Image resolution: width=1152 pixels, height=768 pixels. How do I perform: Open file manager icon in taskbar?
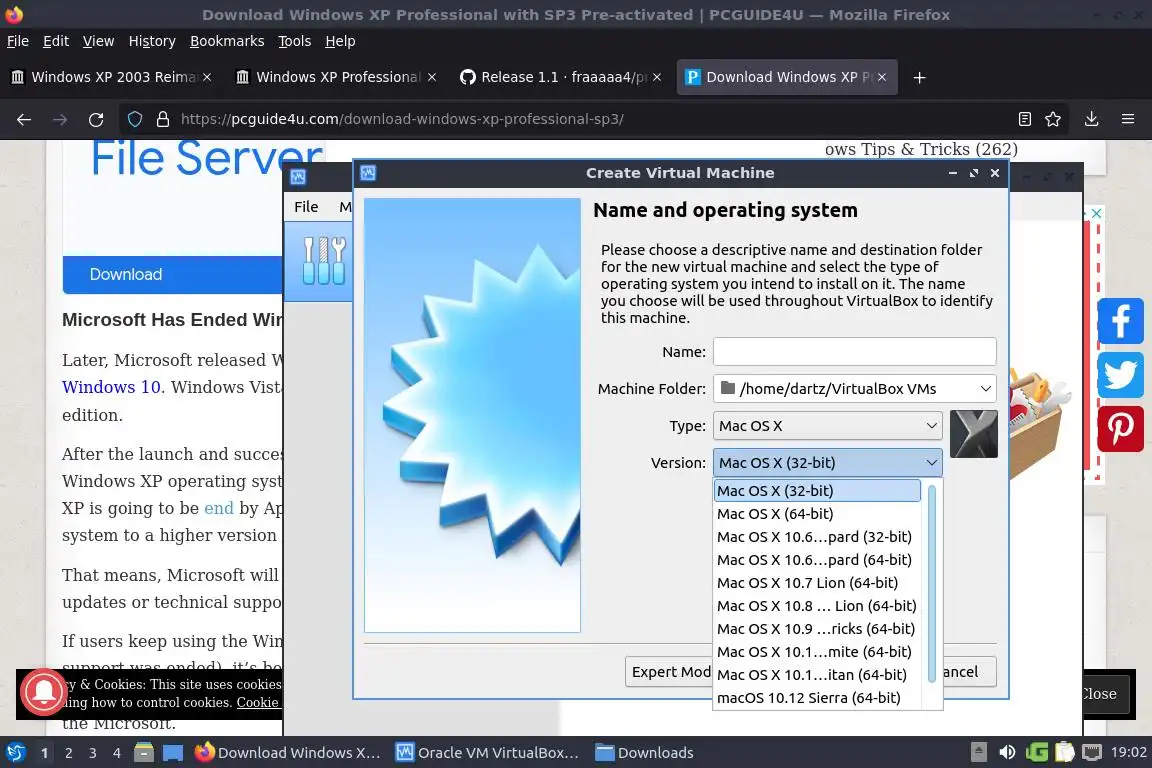click(144, 753)
